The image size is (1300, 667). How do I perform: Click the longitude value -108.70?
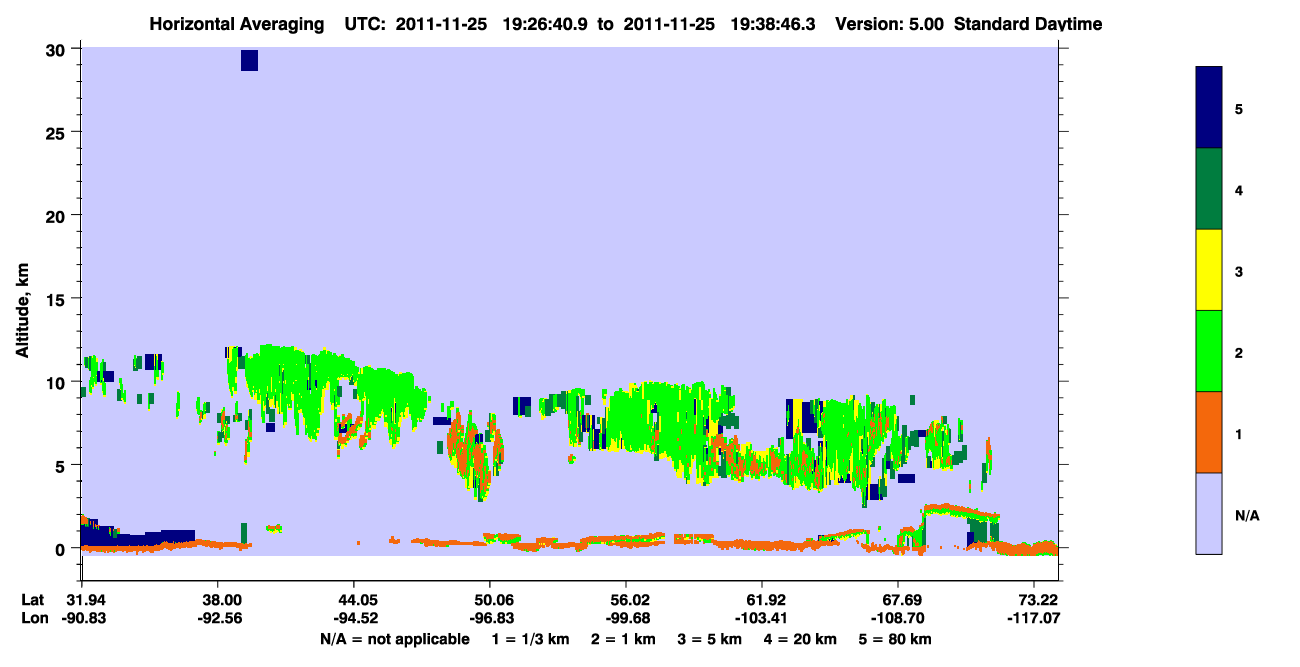pos(897,618)
